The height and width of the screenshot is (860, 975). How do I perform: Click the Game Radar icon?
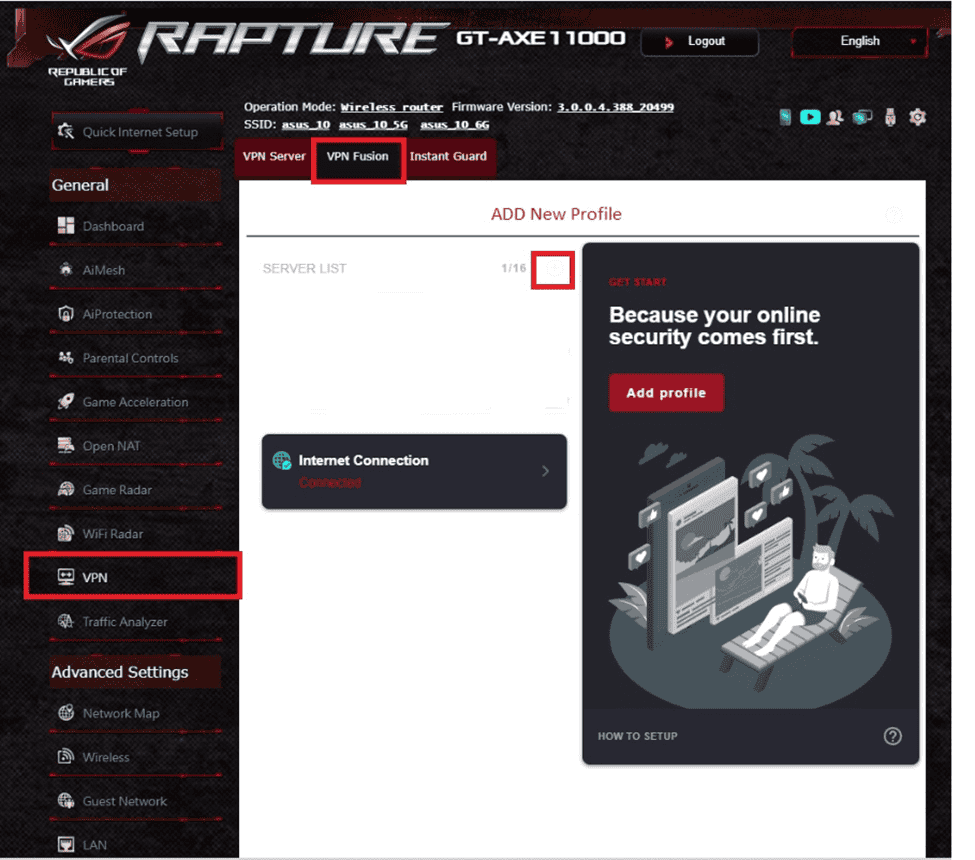point(65,489)
